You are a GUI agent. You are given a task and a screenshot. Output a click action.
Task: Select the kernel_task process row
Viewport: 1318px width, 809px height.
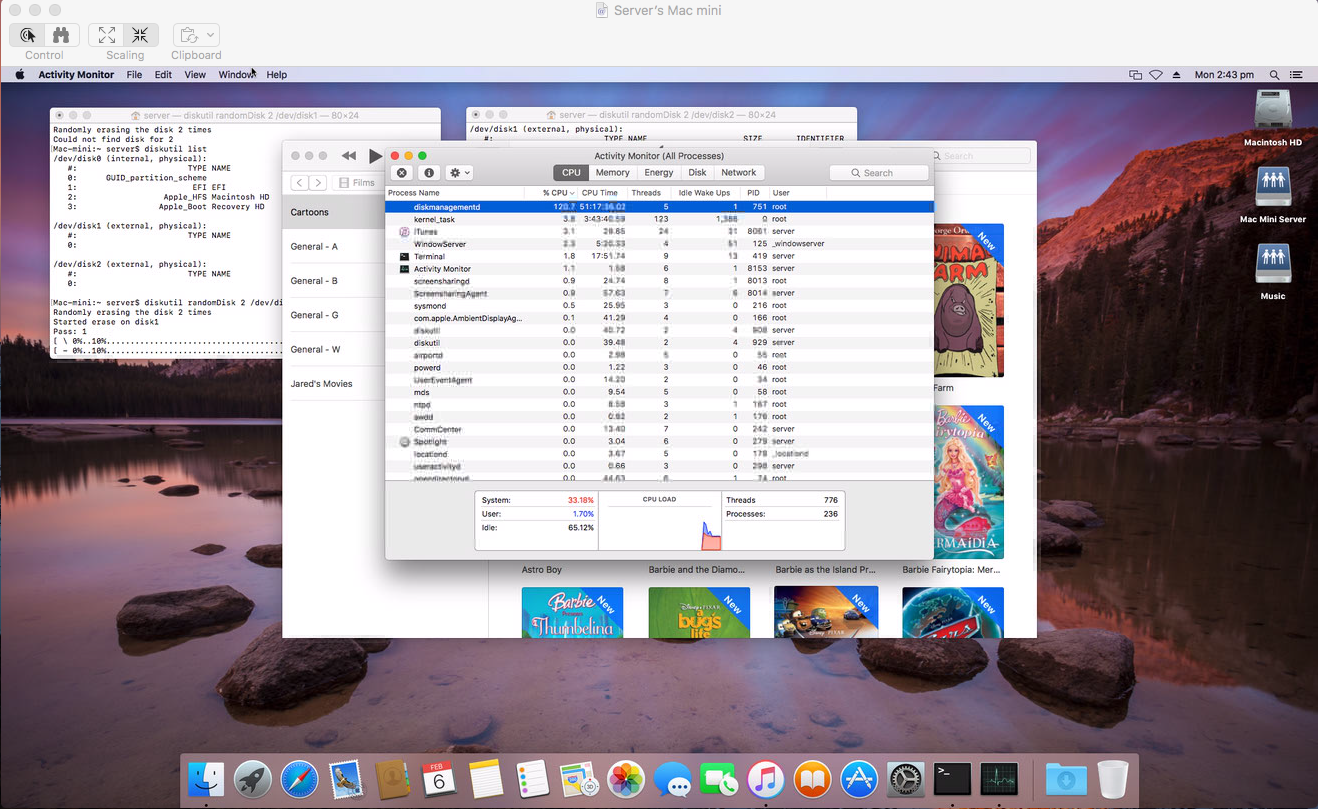click(659, 219)
